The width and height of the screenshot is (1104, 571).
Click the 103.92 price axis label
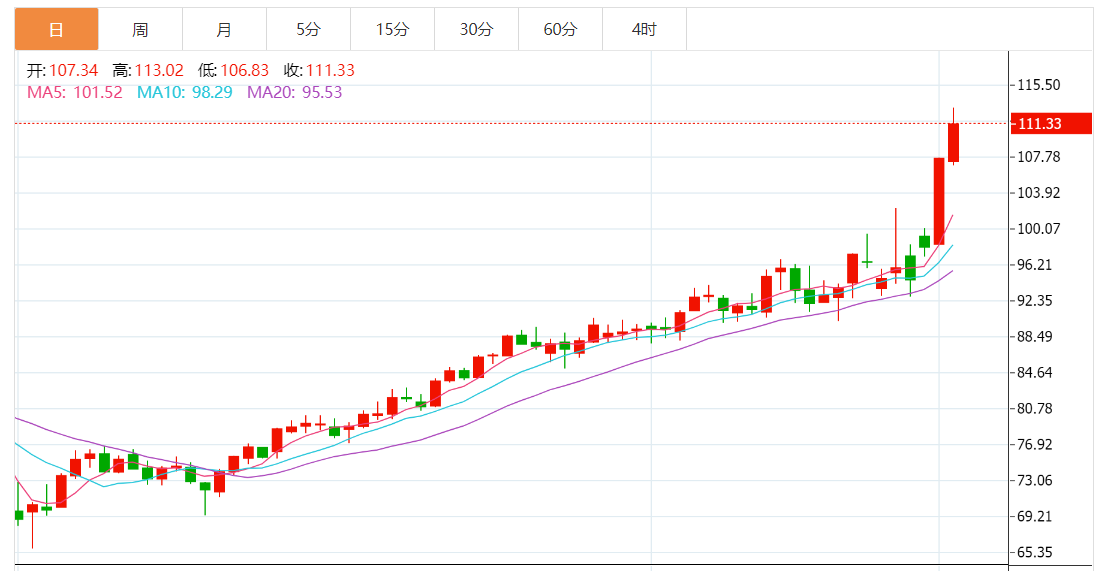pos(1039,192)
